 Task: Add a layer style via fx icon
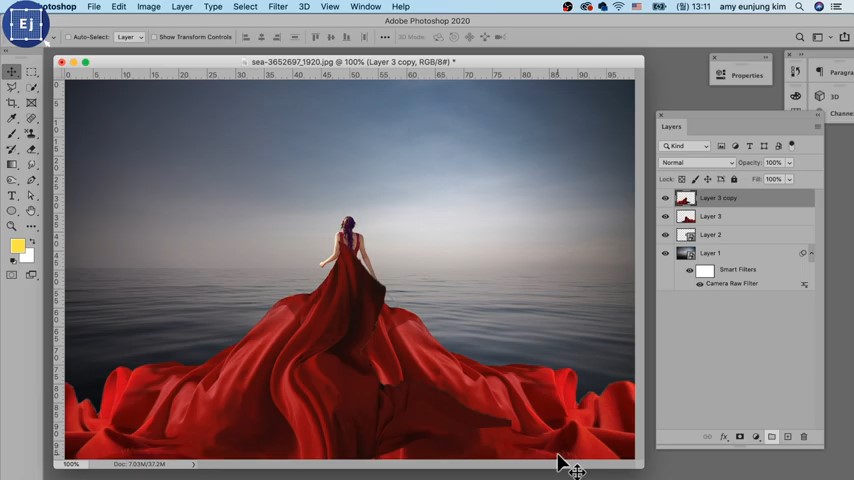point(724,436)
